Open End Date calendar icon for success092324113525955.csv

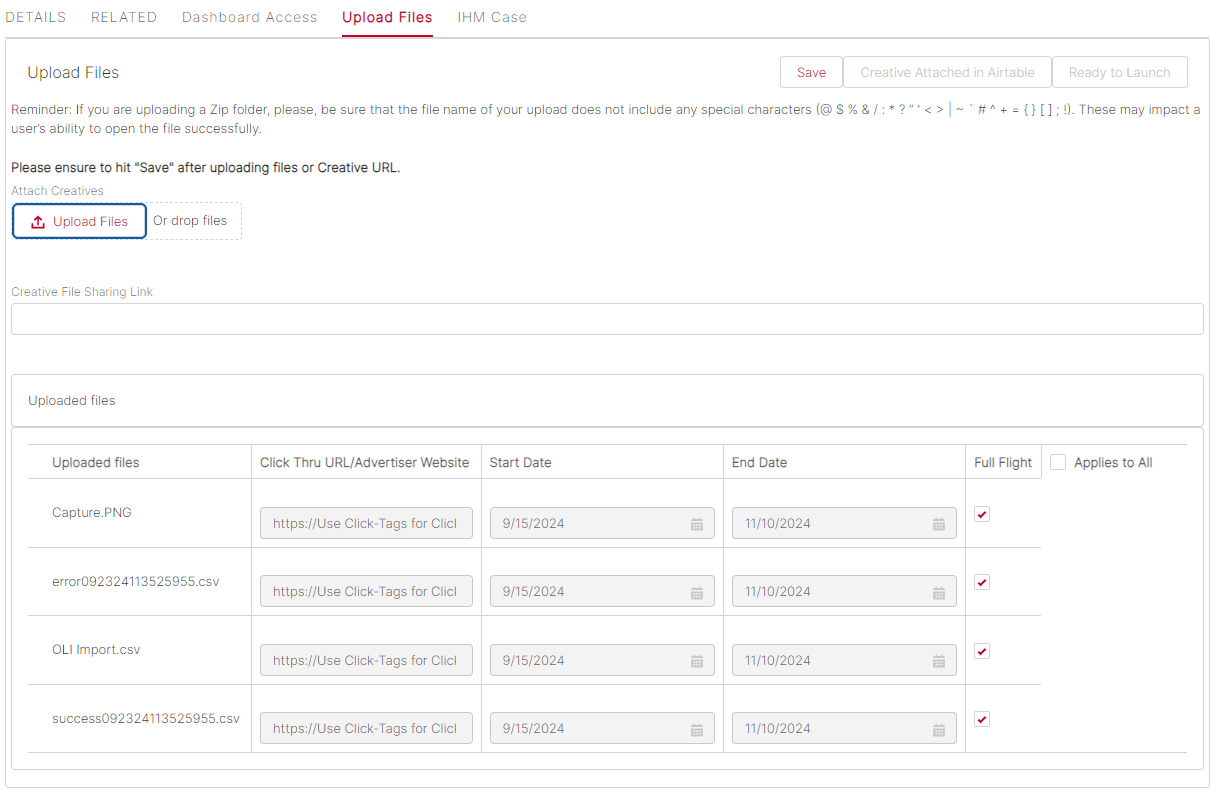939,729
